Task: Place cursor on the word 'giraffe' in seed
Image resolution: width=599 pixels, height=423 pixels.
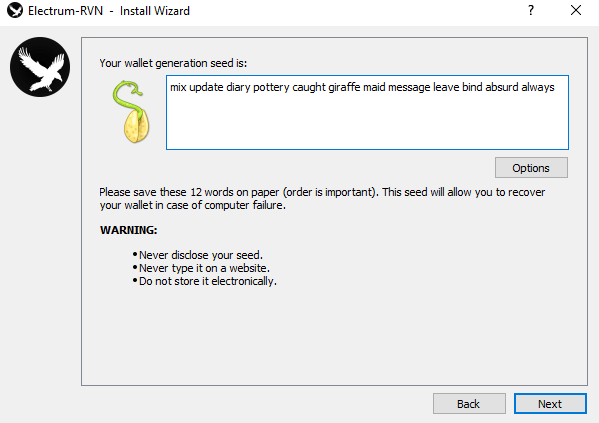Action: [344, 88]
